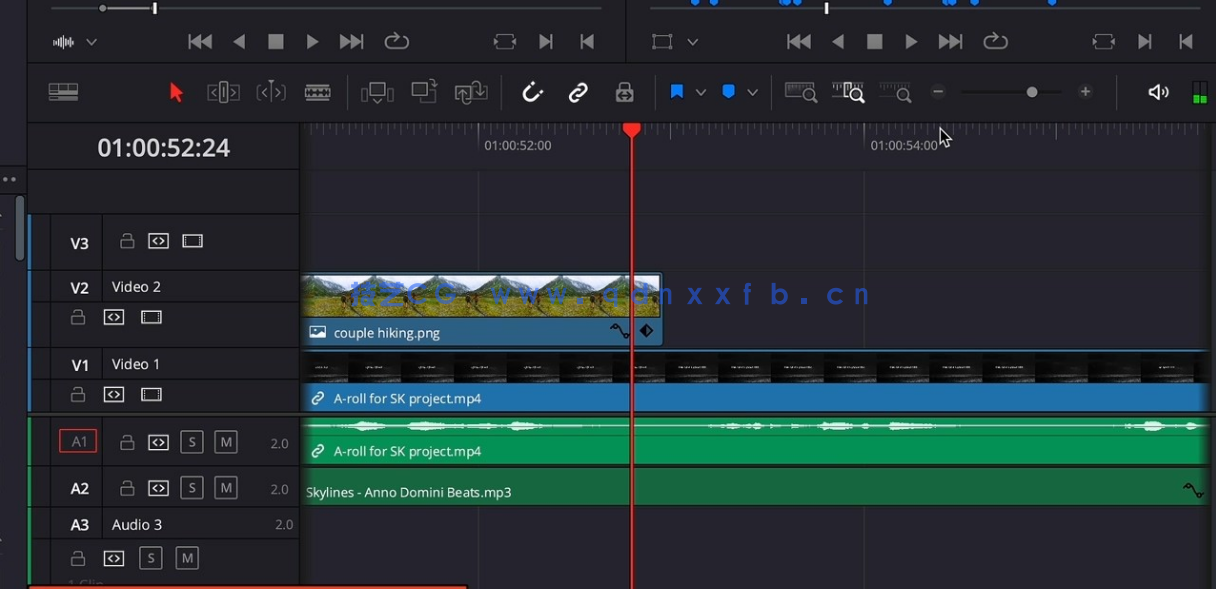
Task: Toggle snapping with the magnet icon
Action: point(532,91)
